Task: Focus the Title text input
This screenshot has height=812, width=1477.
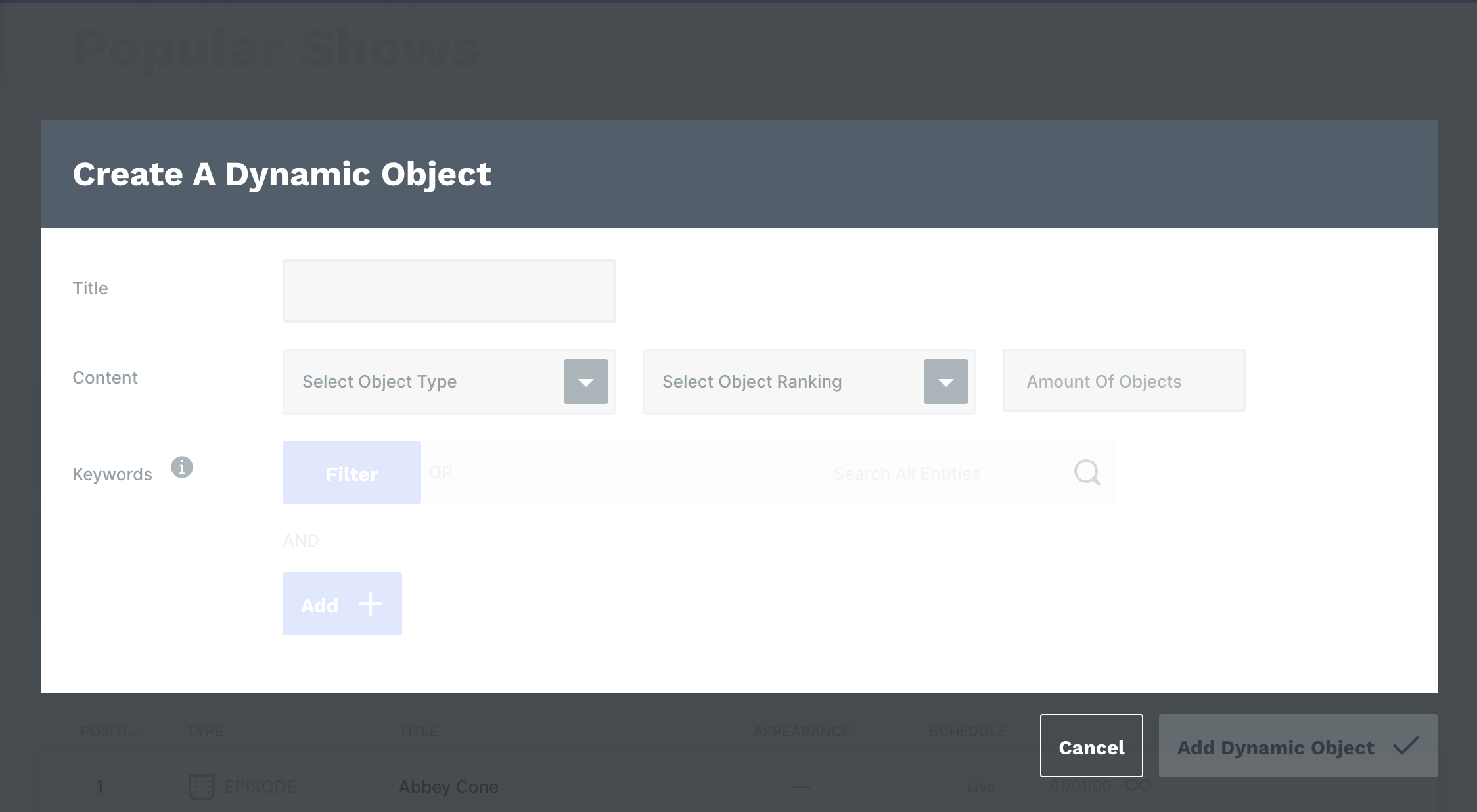Action: tap(449, 291)
